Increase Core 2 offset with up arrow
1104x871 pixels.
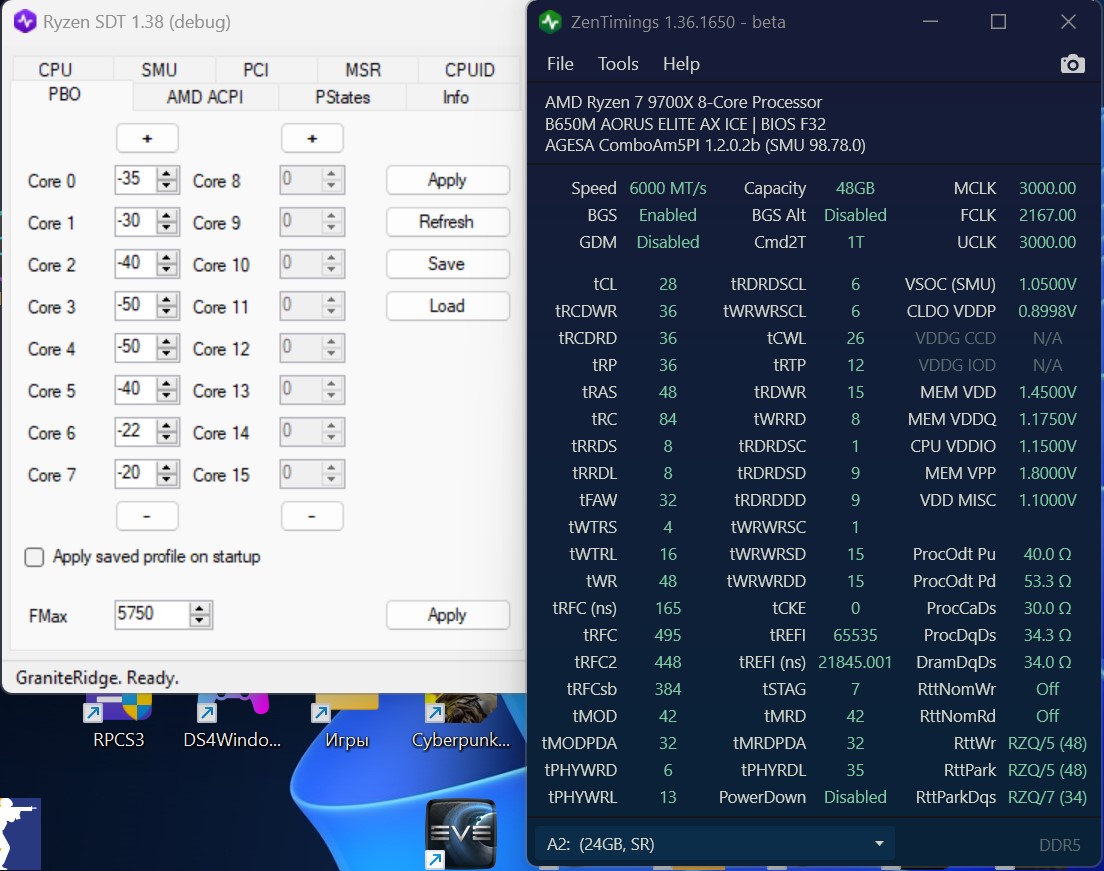click(x=167, y=258)
